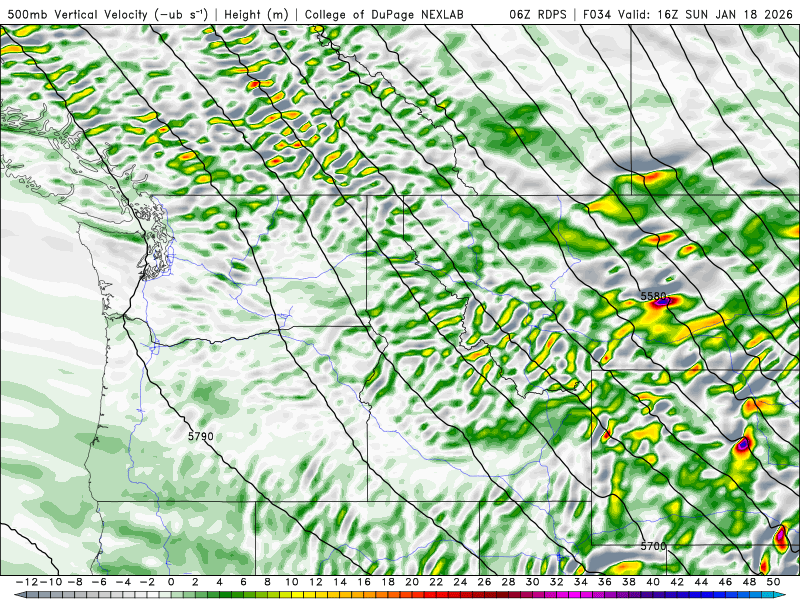The height and width of the screenshot is (600, 800).
Task: Click the '-4' value on the color scale
Action: click(122, 582)
